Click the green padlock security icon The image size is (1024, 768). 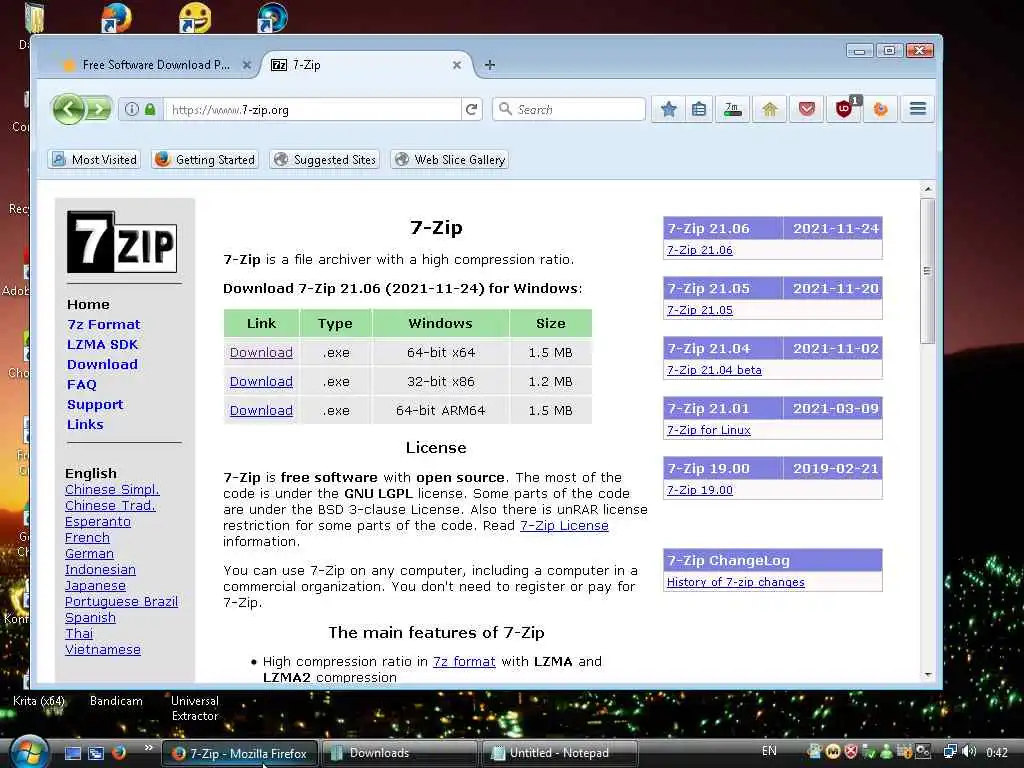(150, 109)
